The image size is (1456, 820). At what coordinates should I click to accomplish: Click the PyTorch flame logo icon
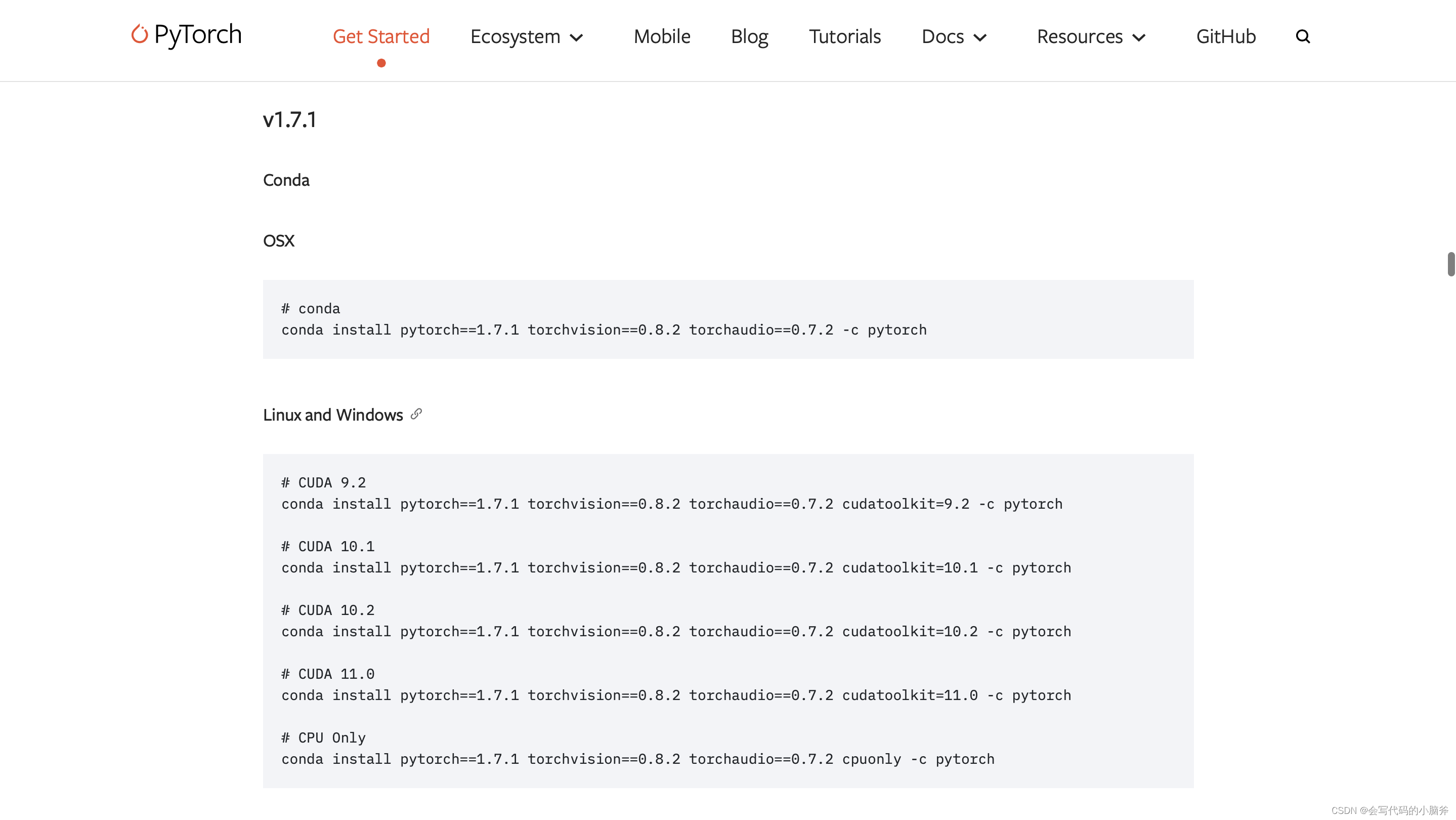139,34
